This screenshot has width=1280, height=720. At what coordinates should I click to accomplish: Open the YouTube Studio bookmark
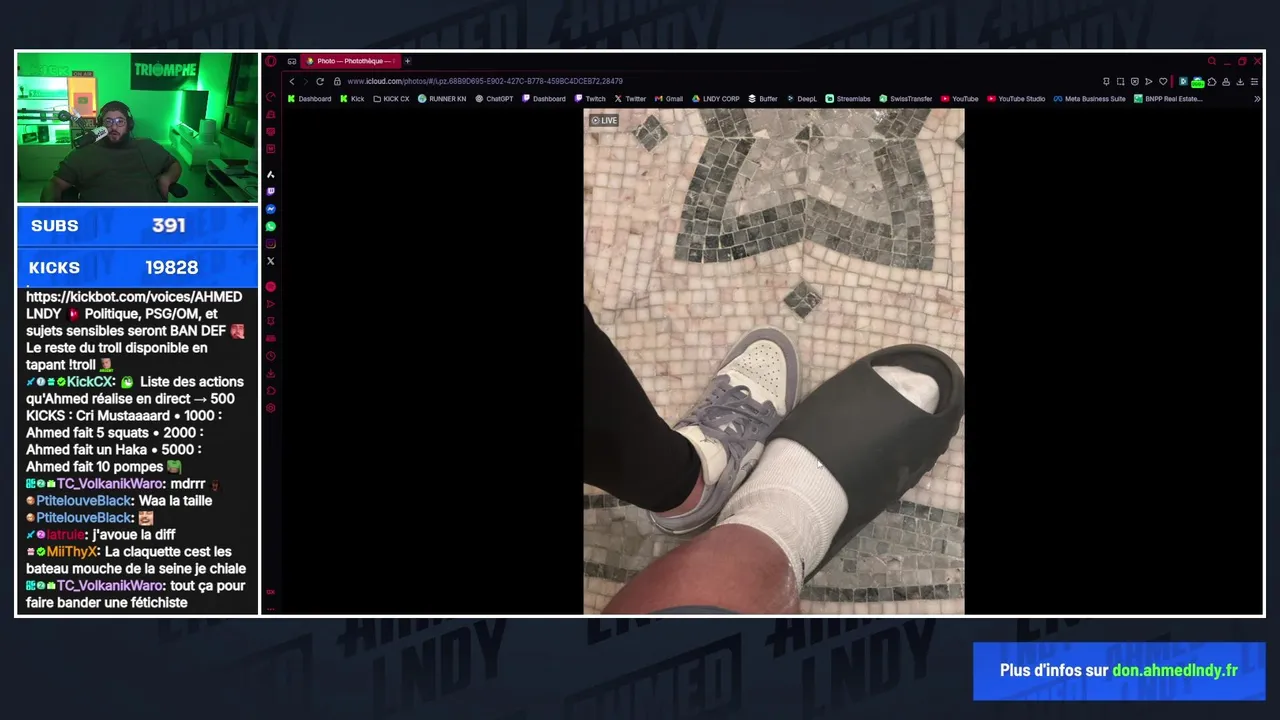click(x=1016, y=99)
